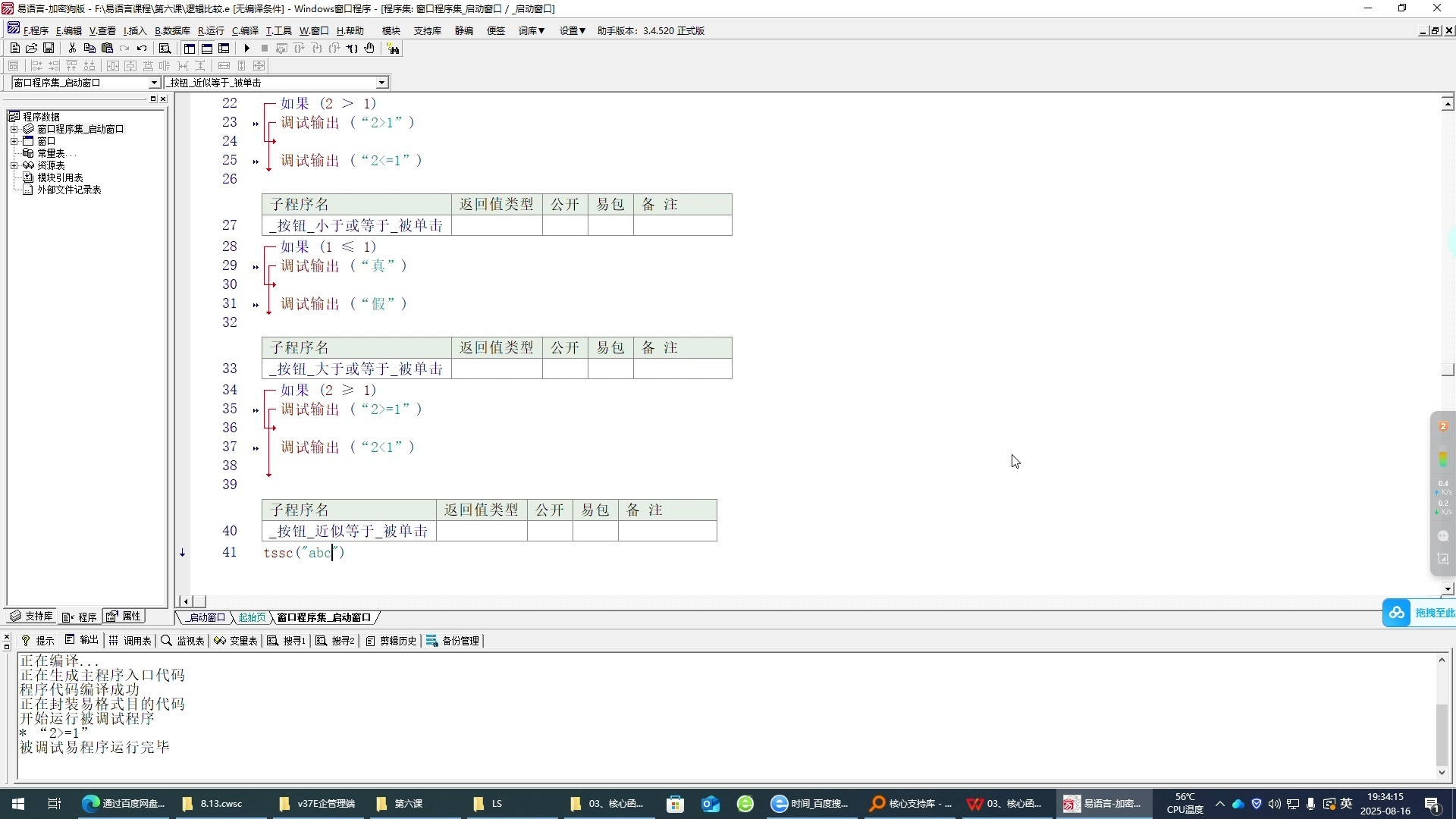Open the C.编译 menu
This screenshot has width=1456, height=819.
tap(245, 30)
